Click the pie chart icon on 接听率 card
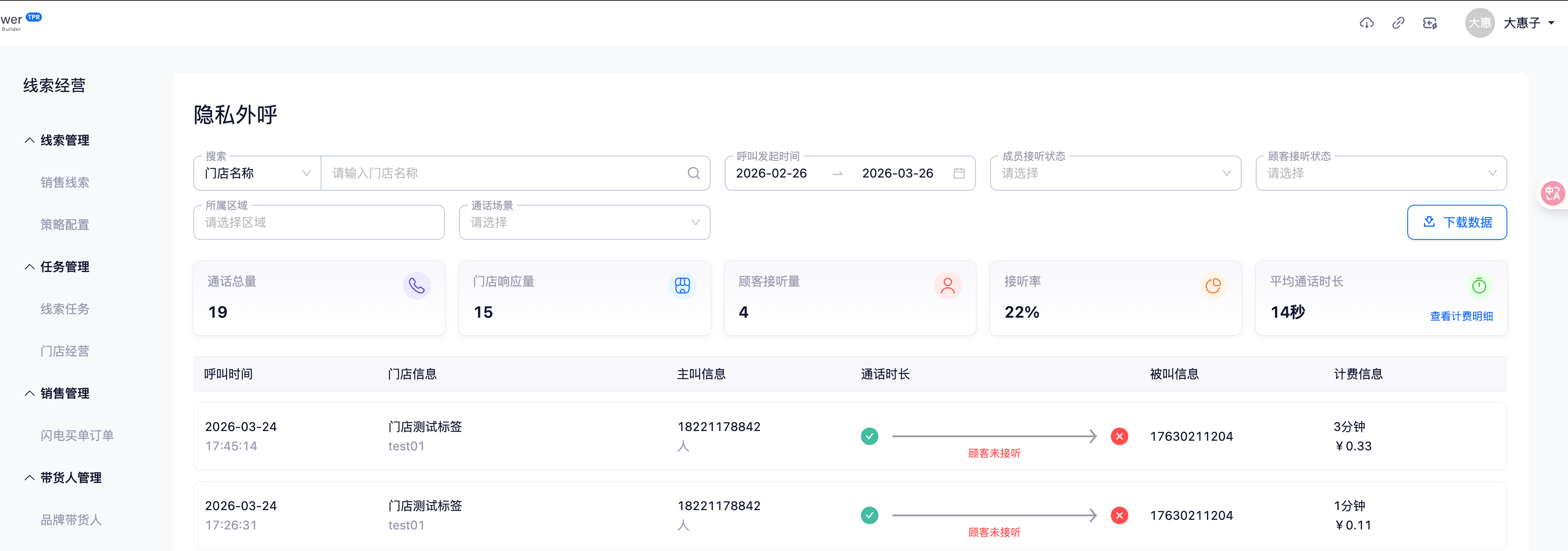The image size is (1568, 551). [x=1213, y=286]
